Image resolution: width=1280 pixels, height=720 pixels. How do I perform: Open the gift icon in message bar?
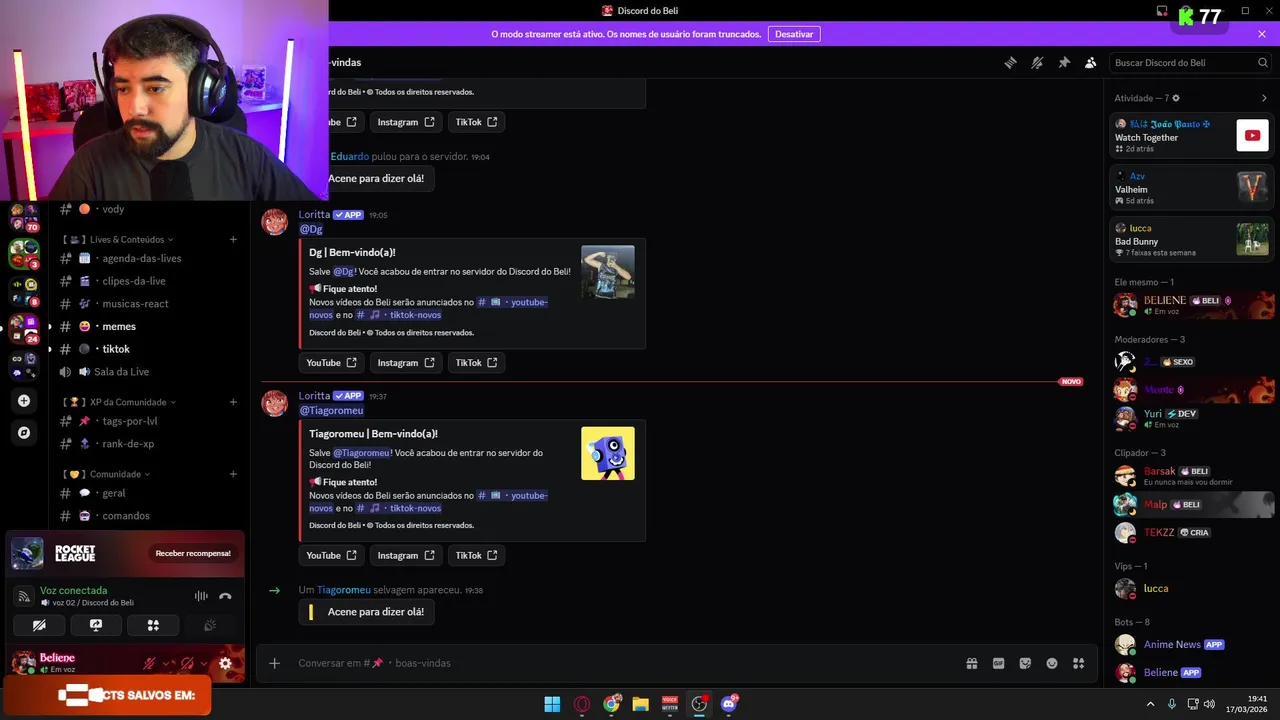pyautogui.click(x=971, y=663)
